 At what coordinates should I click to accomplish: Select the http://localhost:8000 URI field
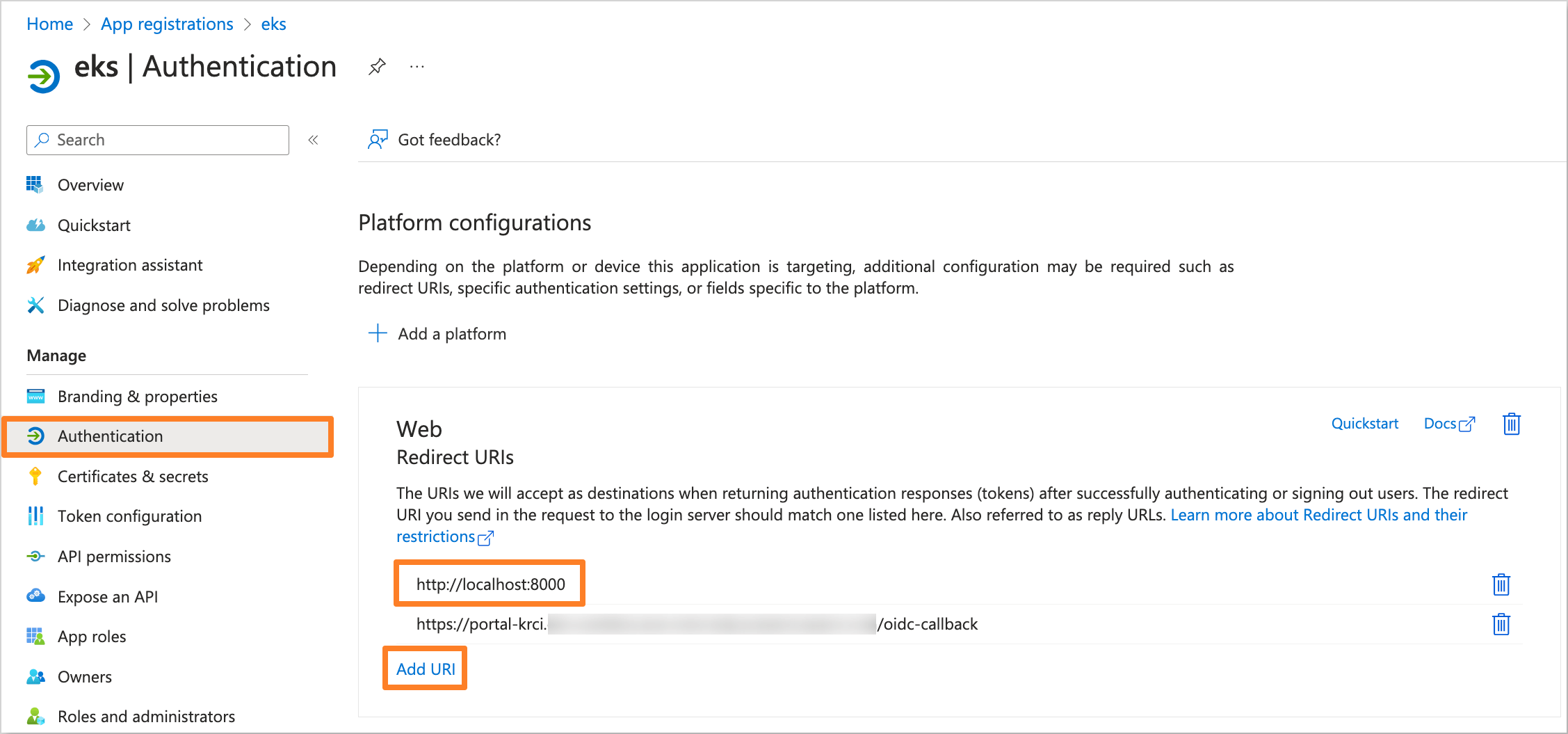tap(490, 584)
